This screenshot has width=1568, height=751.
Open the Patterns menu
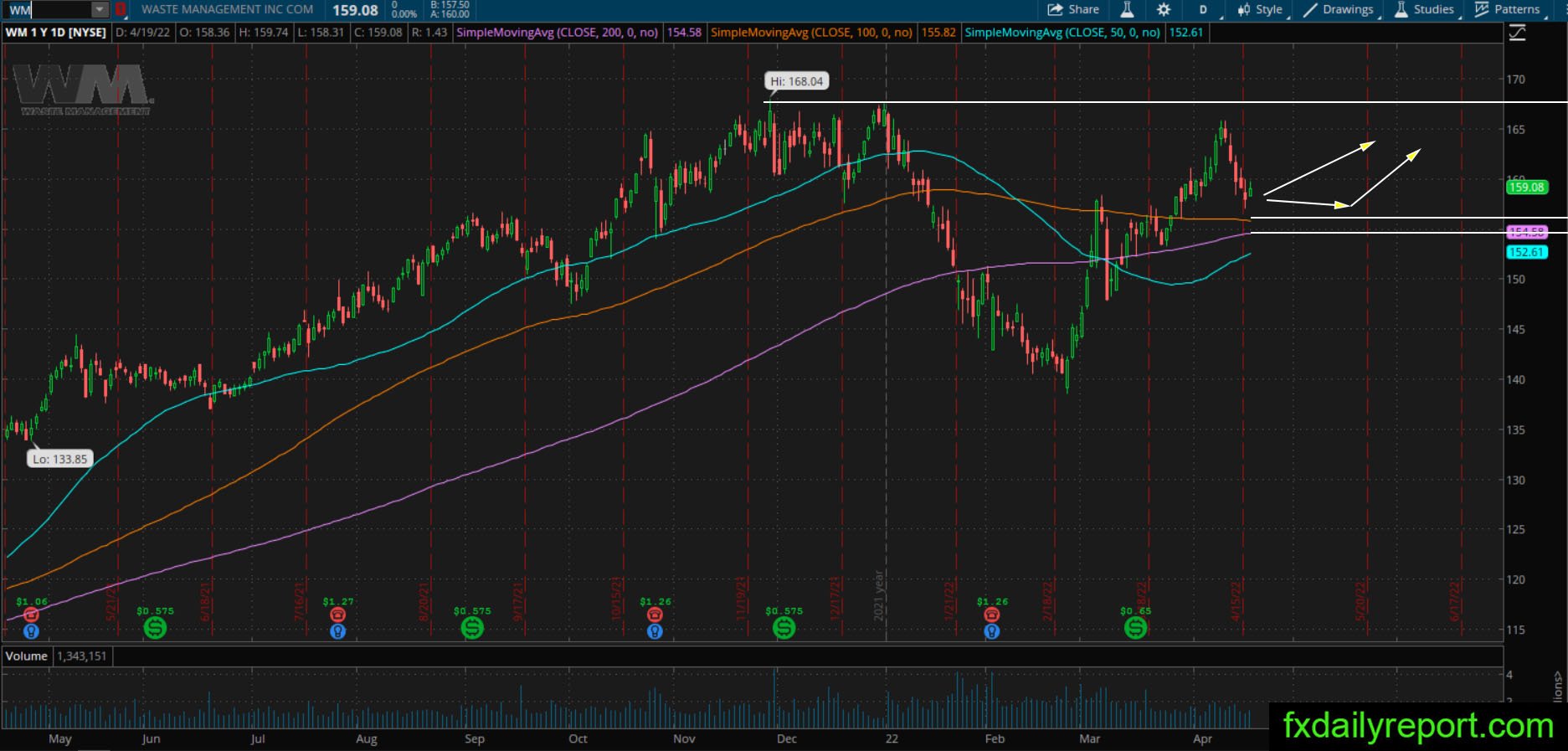point(1508,9)
